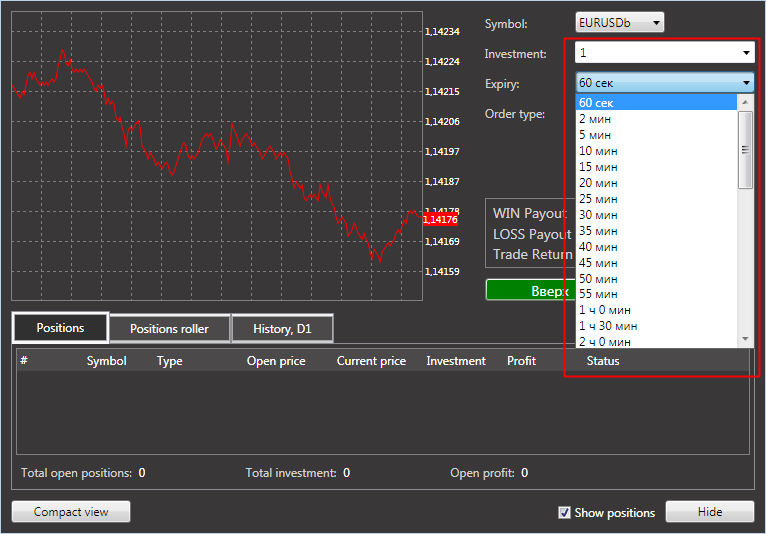Open the Symbol dropdown showing EURUSDb

[x=619, y=22]
